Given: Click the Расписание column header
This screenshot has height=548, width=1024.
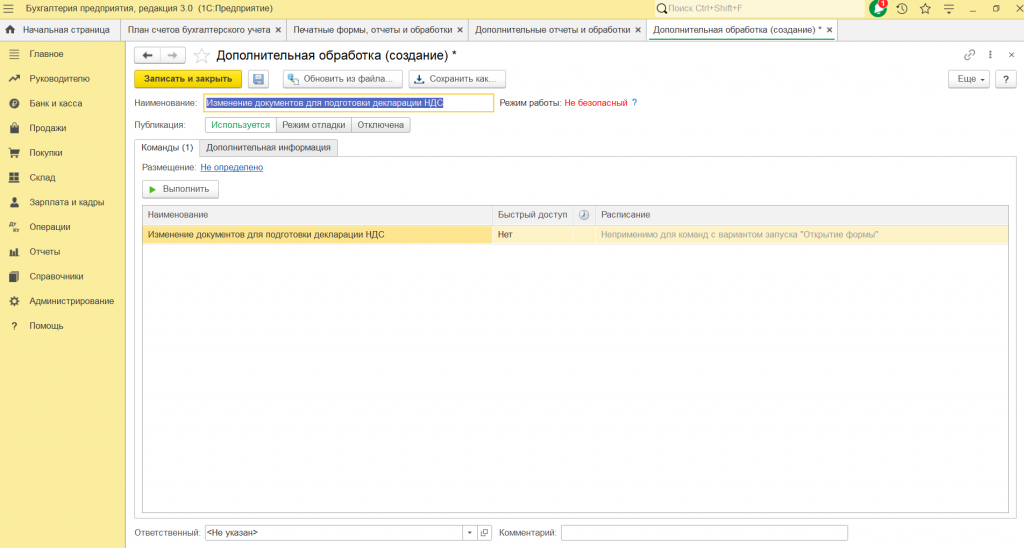Looking at the screenshot, I should click(x=801, y=215).
